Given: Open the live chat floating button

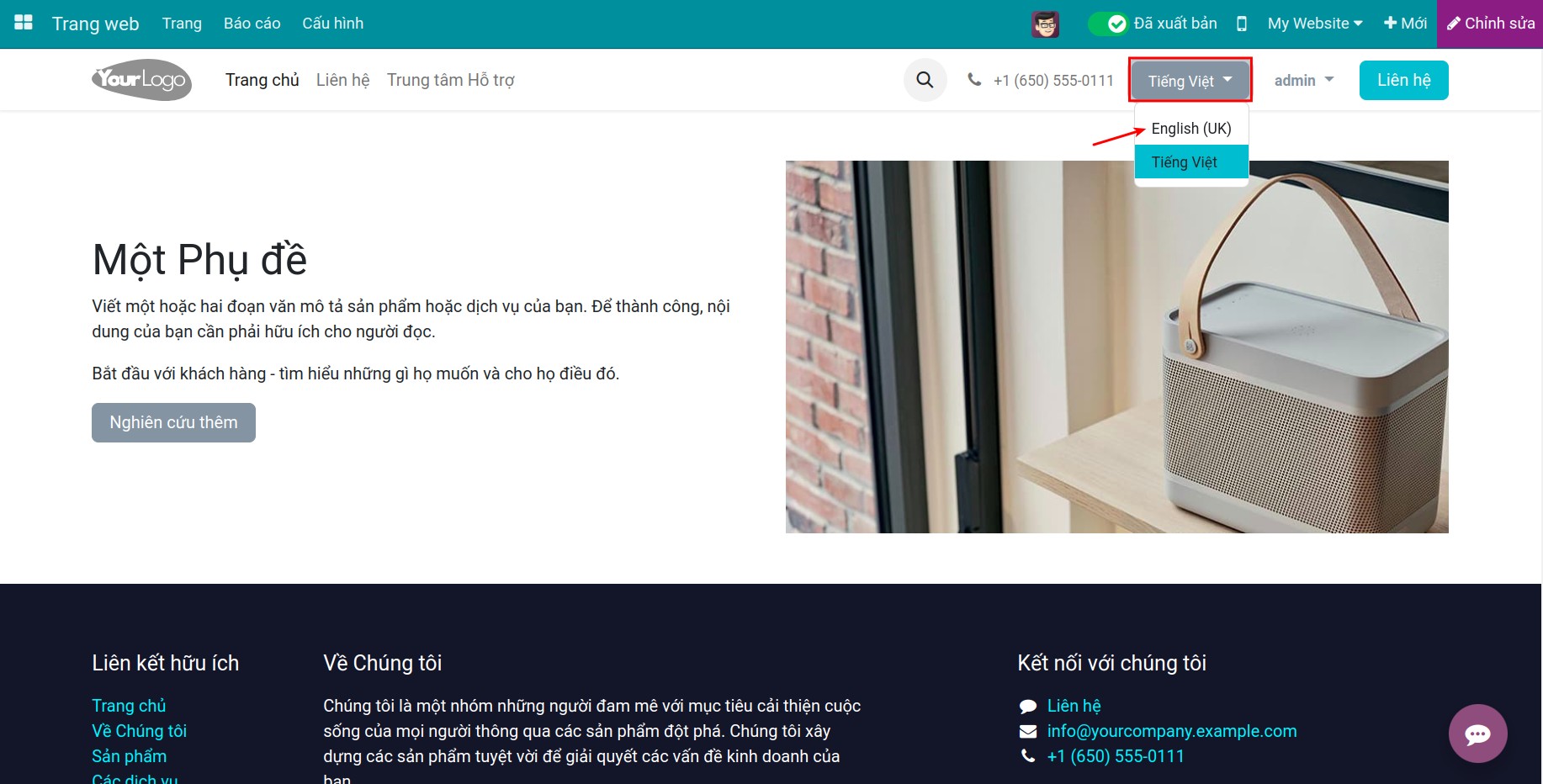Looking at the screenshot, I should click(1477, 734).
